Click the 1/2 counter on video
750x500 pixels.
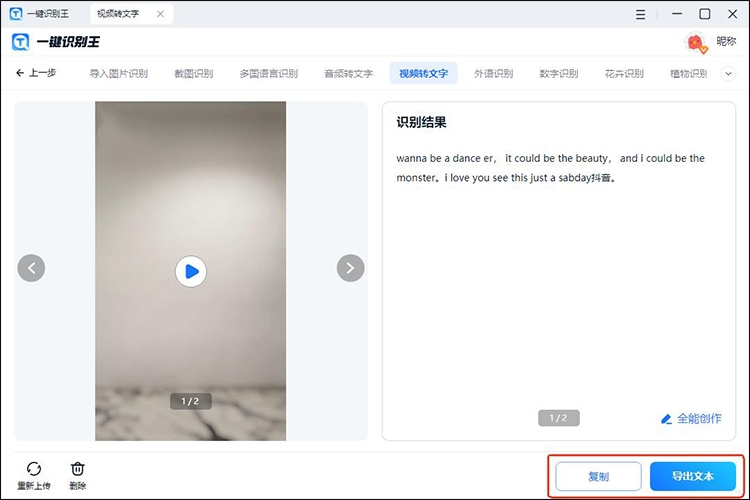point(190,401)
